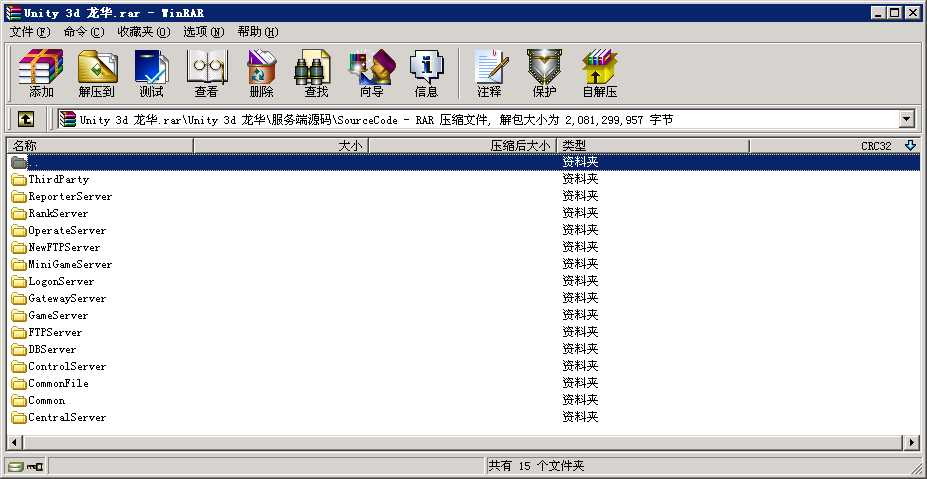Click the GameServer folder icon
The width and height of the screenshot is (927, 479).
[x=20, y=316]
